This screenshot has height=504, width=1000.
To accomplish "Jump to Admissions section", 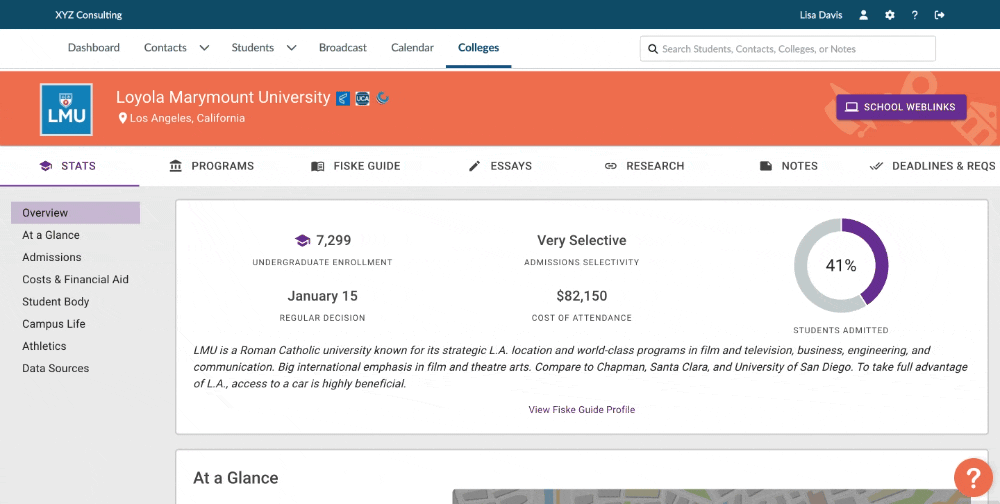I will [x=52, y=257].
